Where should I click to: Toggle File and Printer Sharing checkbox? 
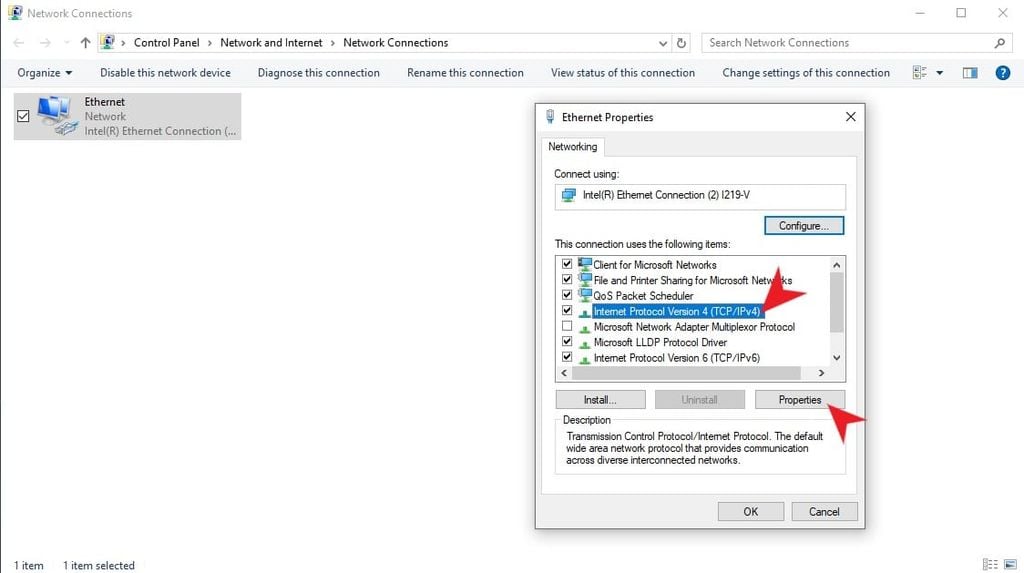[x=567, y=280]
